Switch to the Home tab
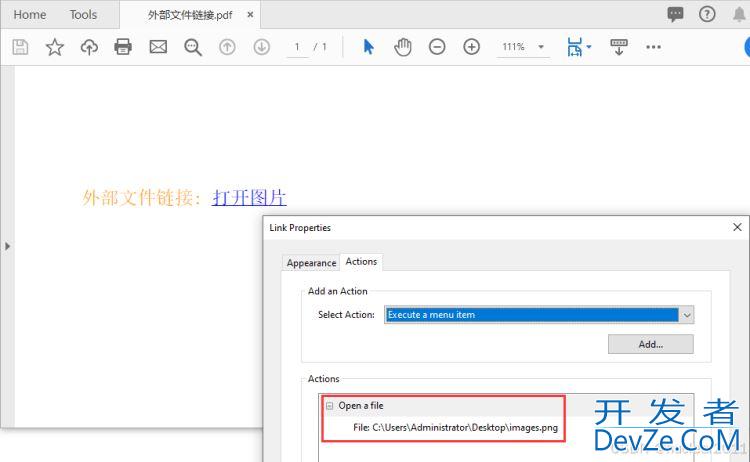The width and height of the screenshot is (750, 462). (30, 15)
